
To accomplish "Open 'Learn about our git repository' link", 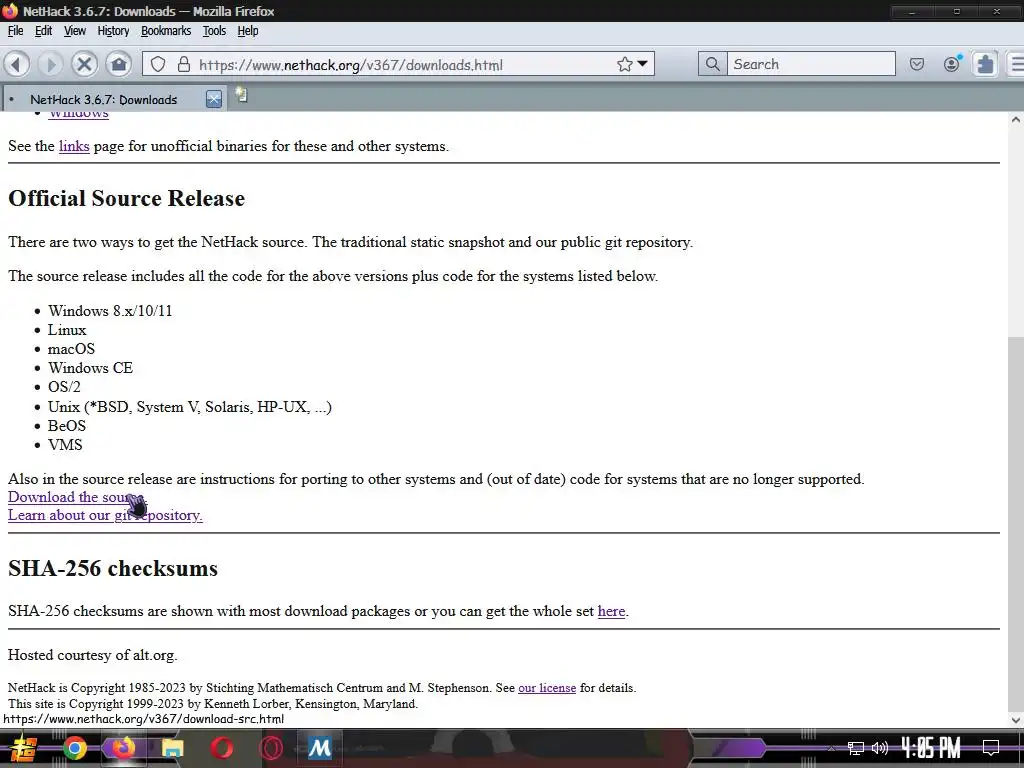I will (x=105, y=515).
